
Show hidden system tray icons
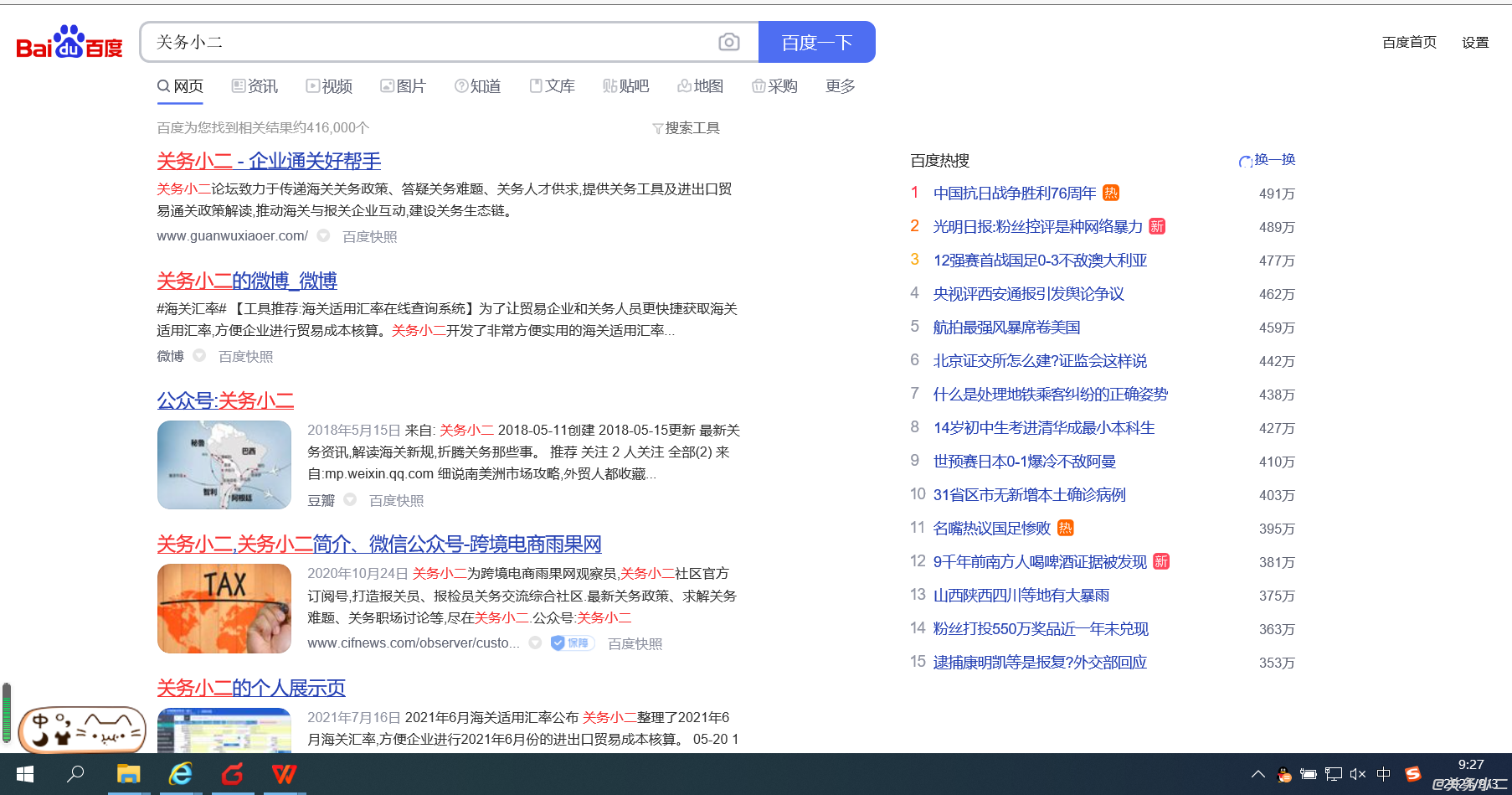click(x=1257, y=774)
